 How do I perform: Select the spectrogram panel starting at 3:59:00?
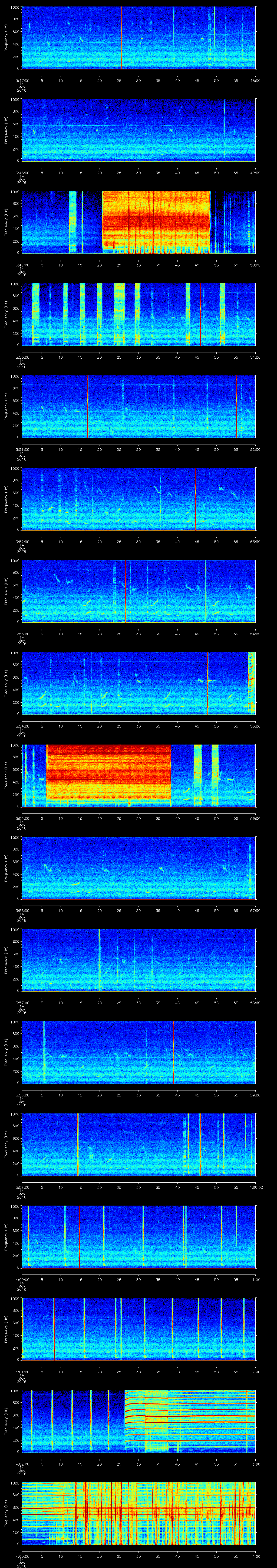click(x=139, y=1145)
